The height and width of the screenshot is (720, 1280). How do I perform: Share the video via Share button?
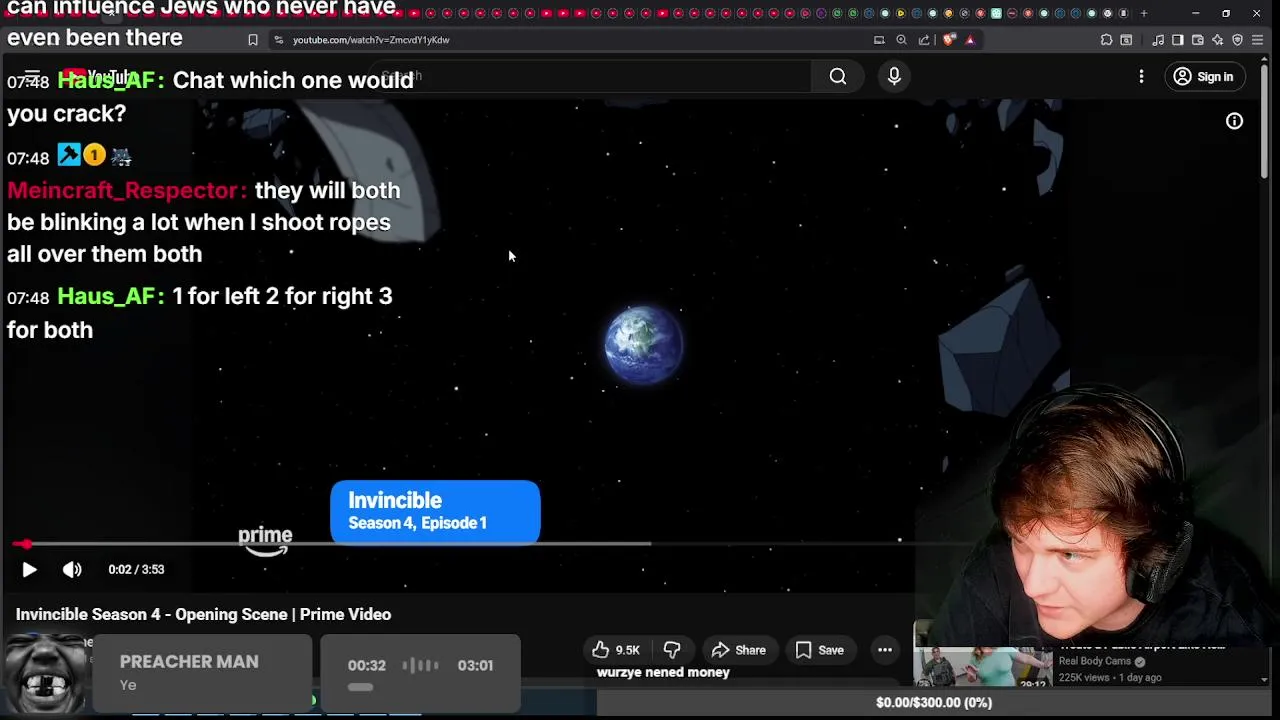click(x=738, y=650)
